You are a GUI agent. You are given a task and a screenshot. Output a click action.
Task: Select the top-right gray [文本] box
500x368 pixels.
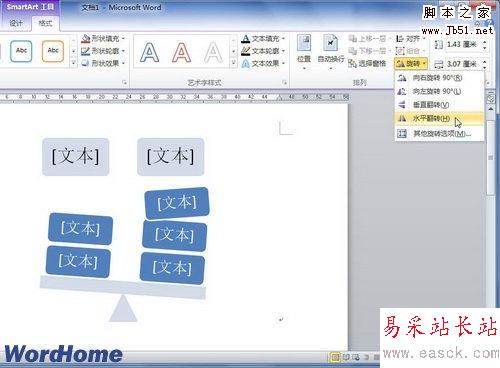171,157
